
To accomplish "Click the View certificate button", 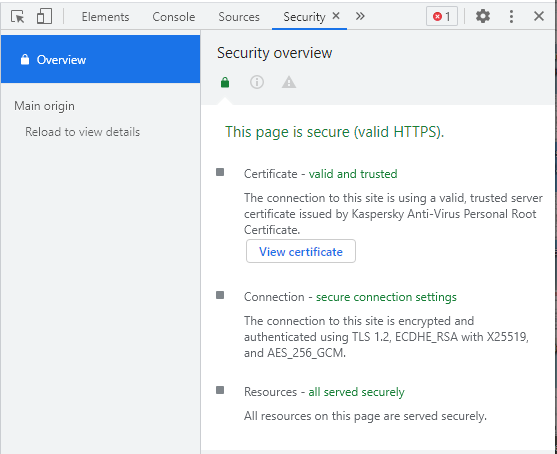I will pyautogui.click(x=301, y=251).
